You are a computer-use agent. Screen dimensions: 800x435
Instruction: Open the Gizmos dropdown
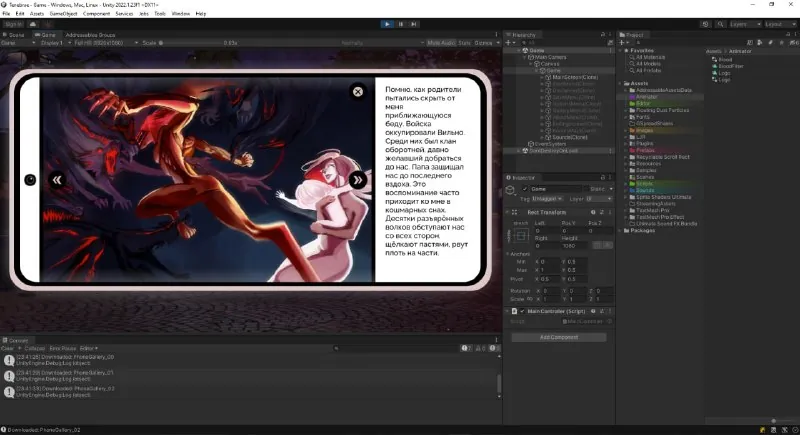pos(487,43)
